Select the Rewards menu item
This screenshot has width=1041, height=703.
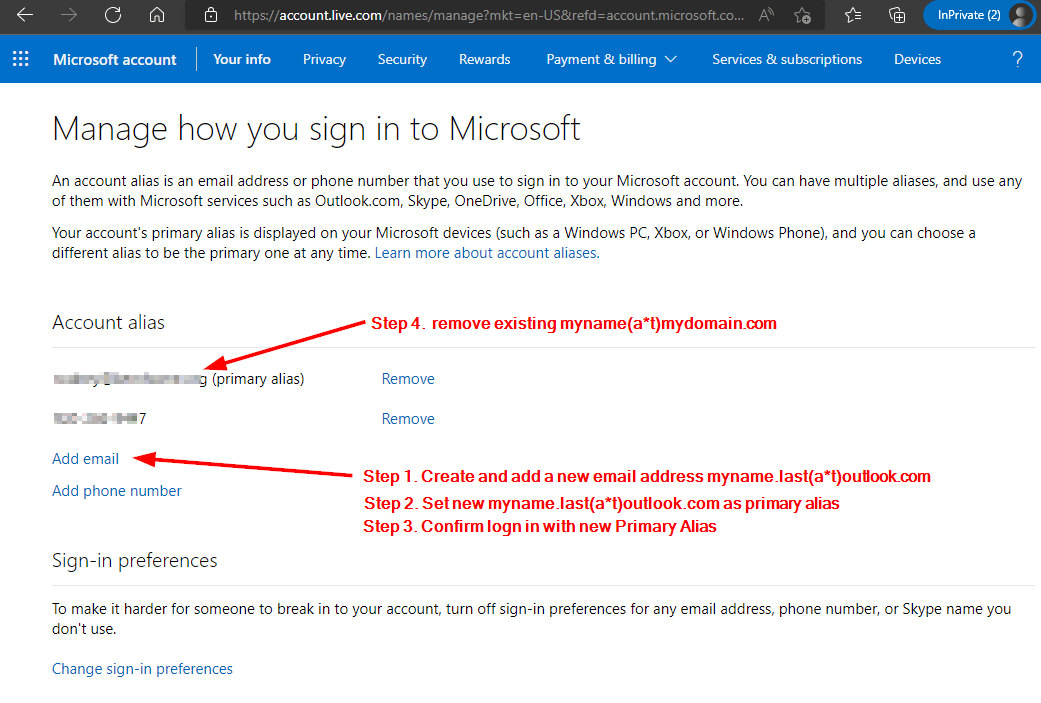[x=484, y=59]
